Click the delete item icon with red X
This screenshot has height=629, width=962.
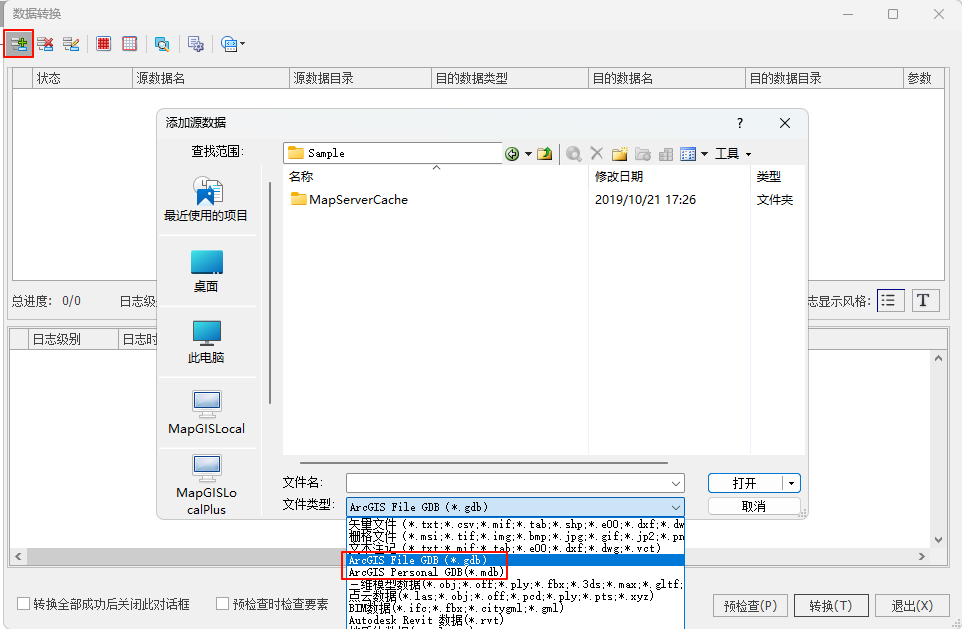tap(45, 44)
